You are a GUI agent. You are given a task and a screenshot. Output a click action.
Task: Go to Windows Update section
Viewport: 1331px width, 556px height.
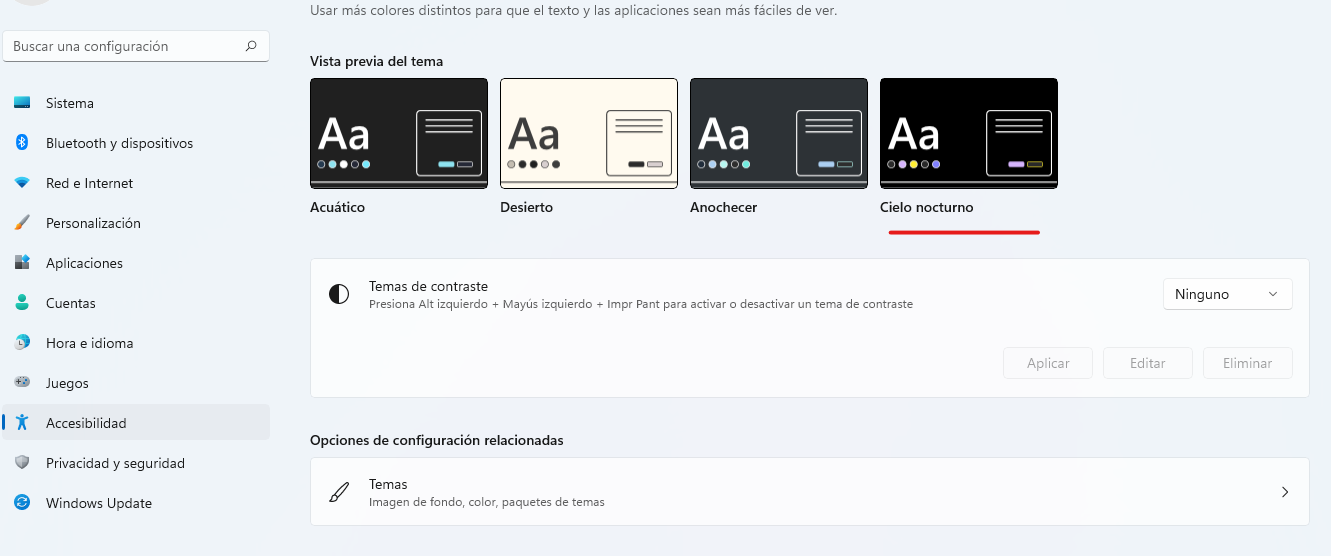tap(136, 503)
